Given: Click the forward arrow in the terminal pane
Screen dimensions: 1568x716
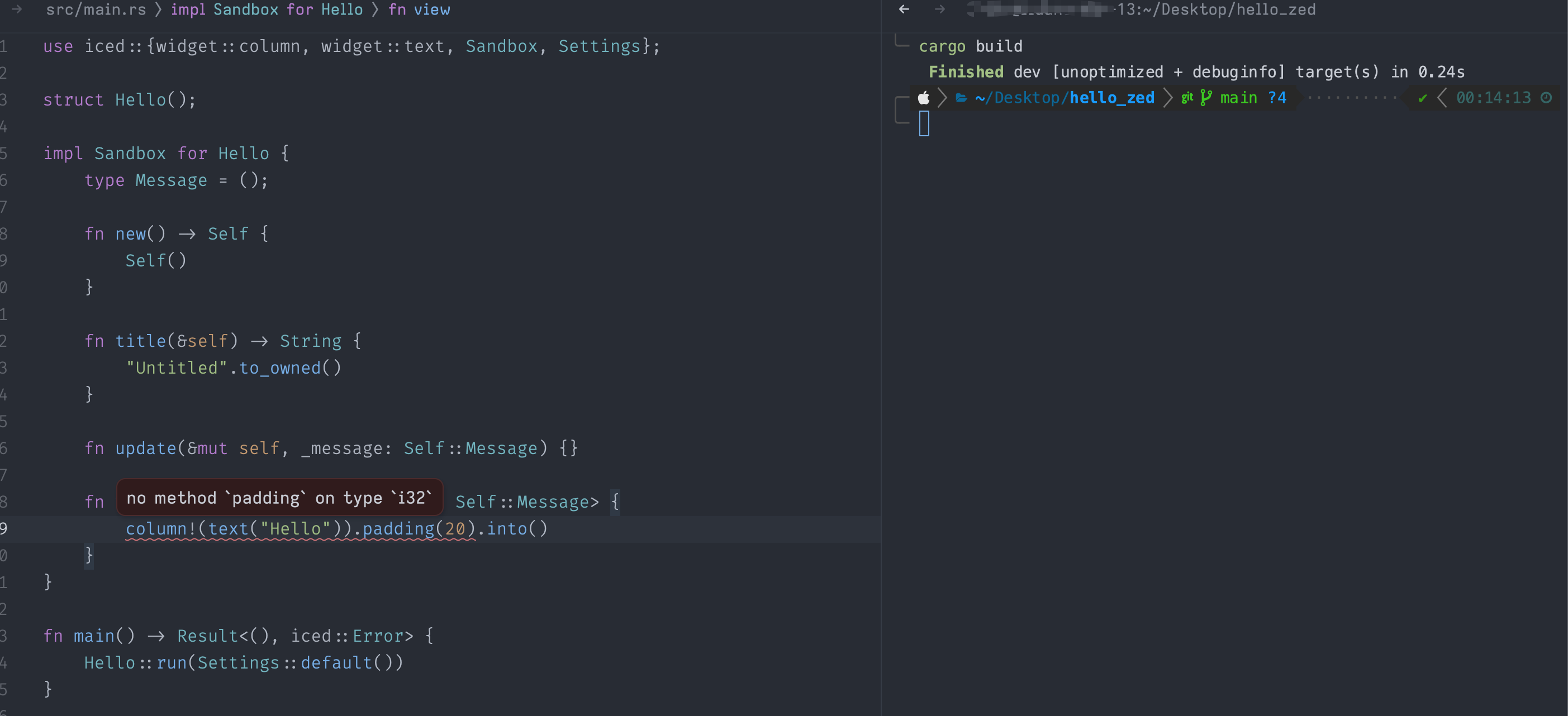Looking at the screenshot, I should pyautogui.click(x=939, y=9).
